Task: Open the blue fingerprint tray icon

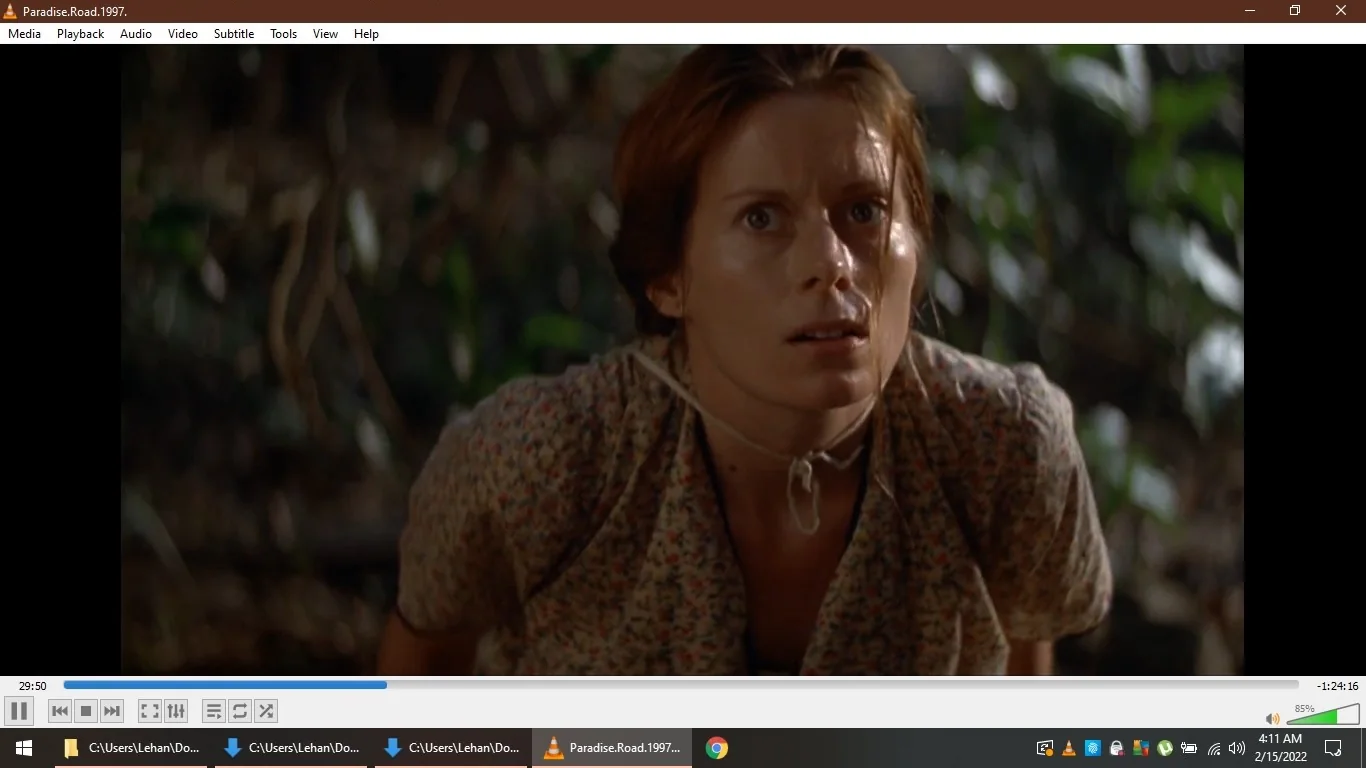Action: pos(1093,748)
